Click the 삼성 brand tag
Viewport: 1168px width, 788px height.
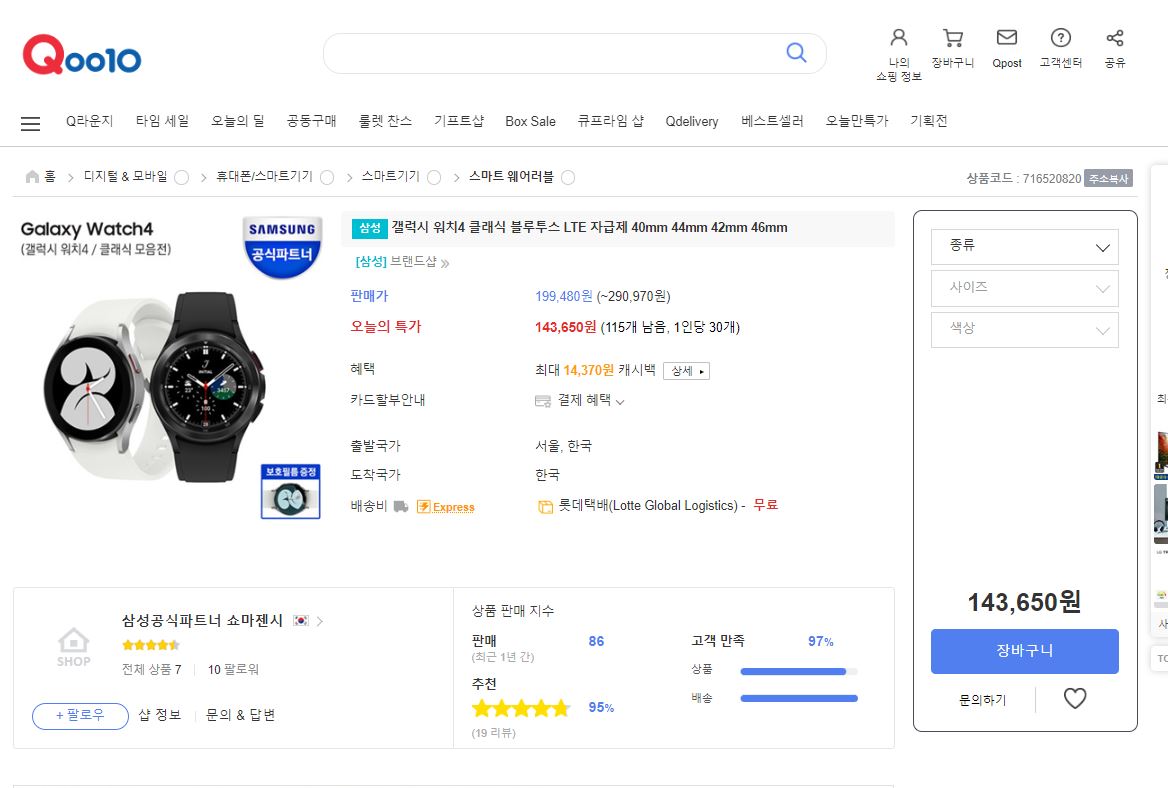370,228
